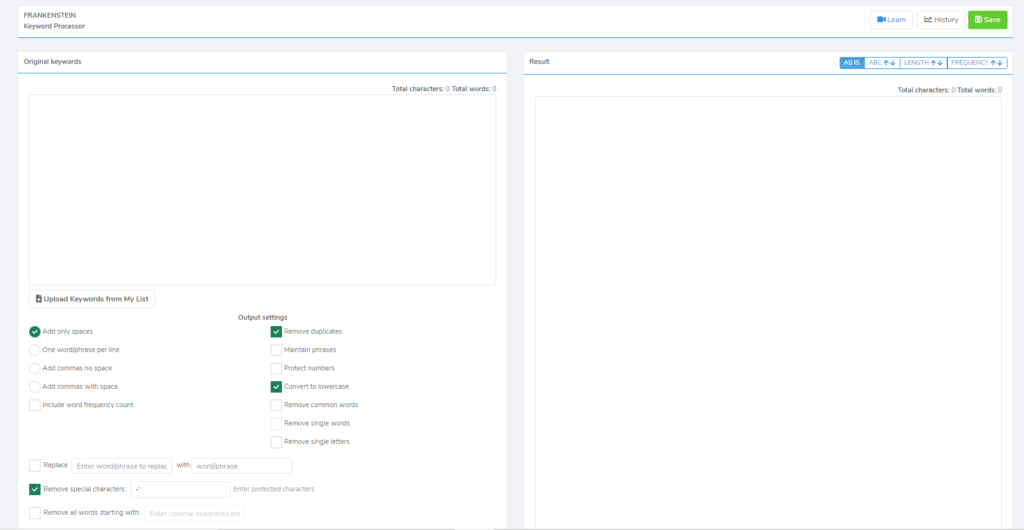This screenshot has height=530, width=1024.
Task: Enable Remove common words checkbox
Action: [276, 405]
